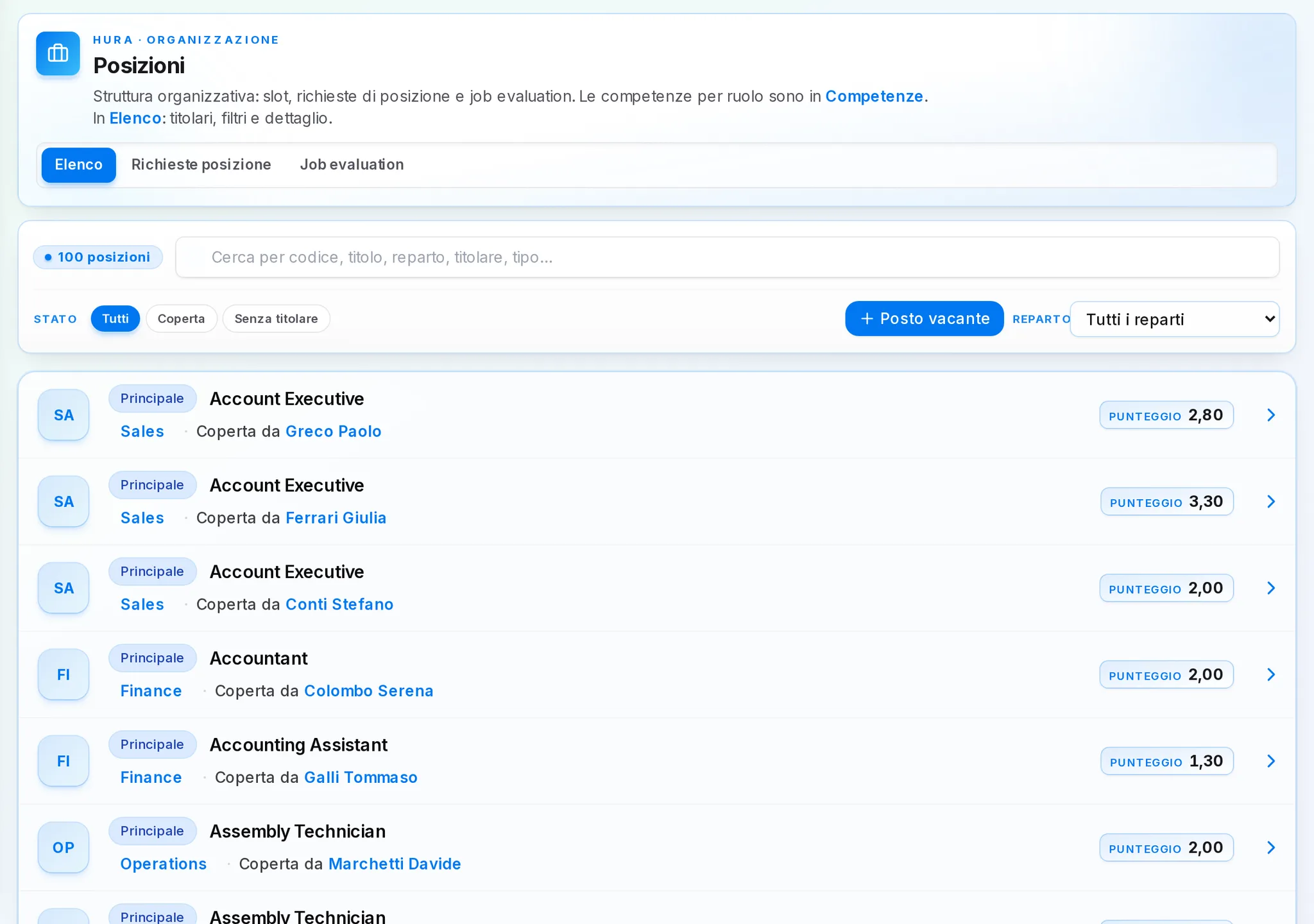Switch to the Elenco tab
The image size is (1314, 924).
[x=78, y=165]
